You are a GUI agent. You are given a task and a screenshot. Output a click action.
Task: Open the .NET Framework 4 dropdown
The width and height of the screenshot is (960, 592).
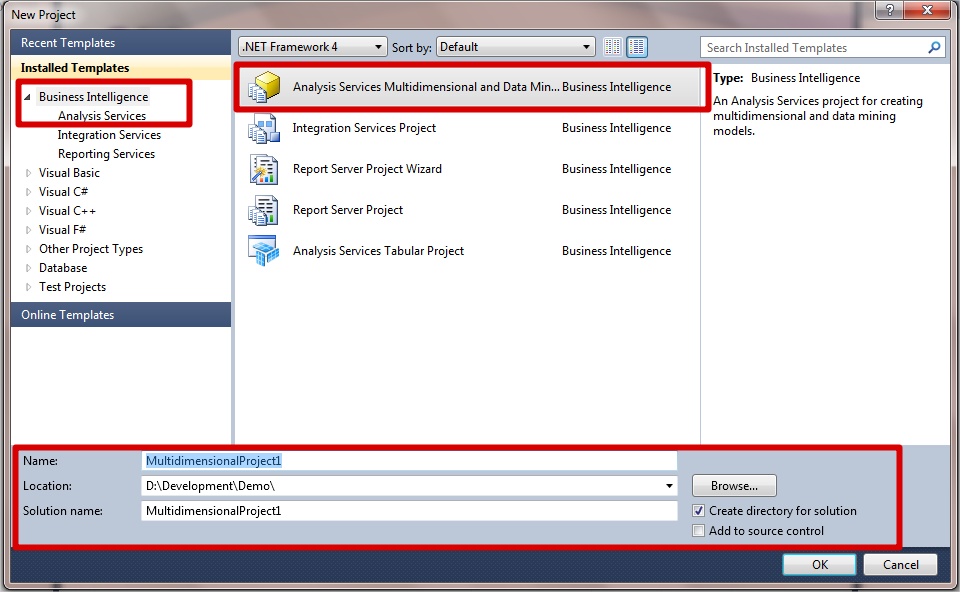[x=312, y=47]
